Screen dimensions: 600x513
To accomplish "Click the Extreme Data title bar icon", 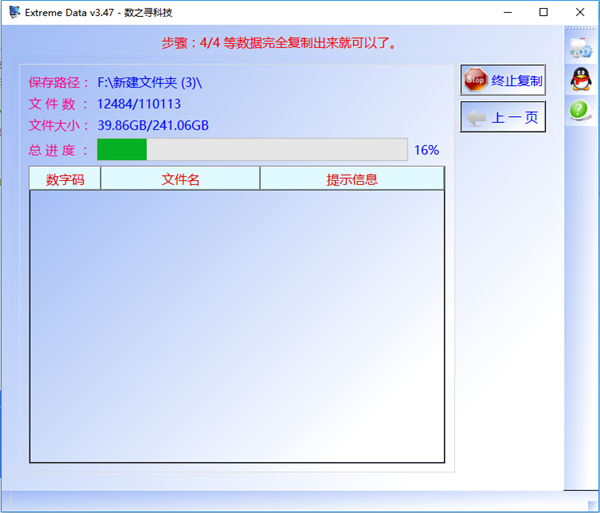I will pos(13,12).
